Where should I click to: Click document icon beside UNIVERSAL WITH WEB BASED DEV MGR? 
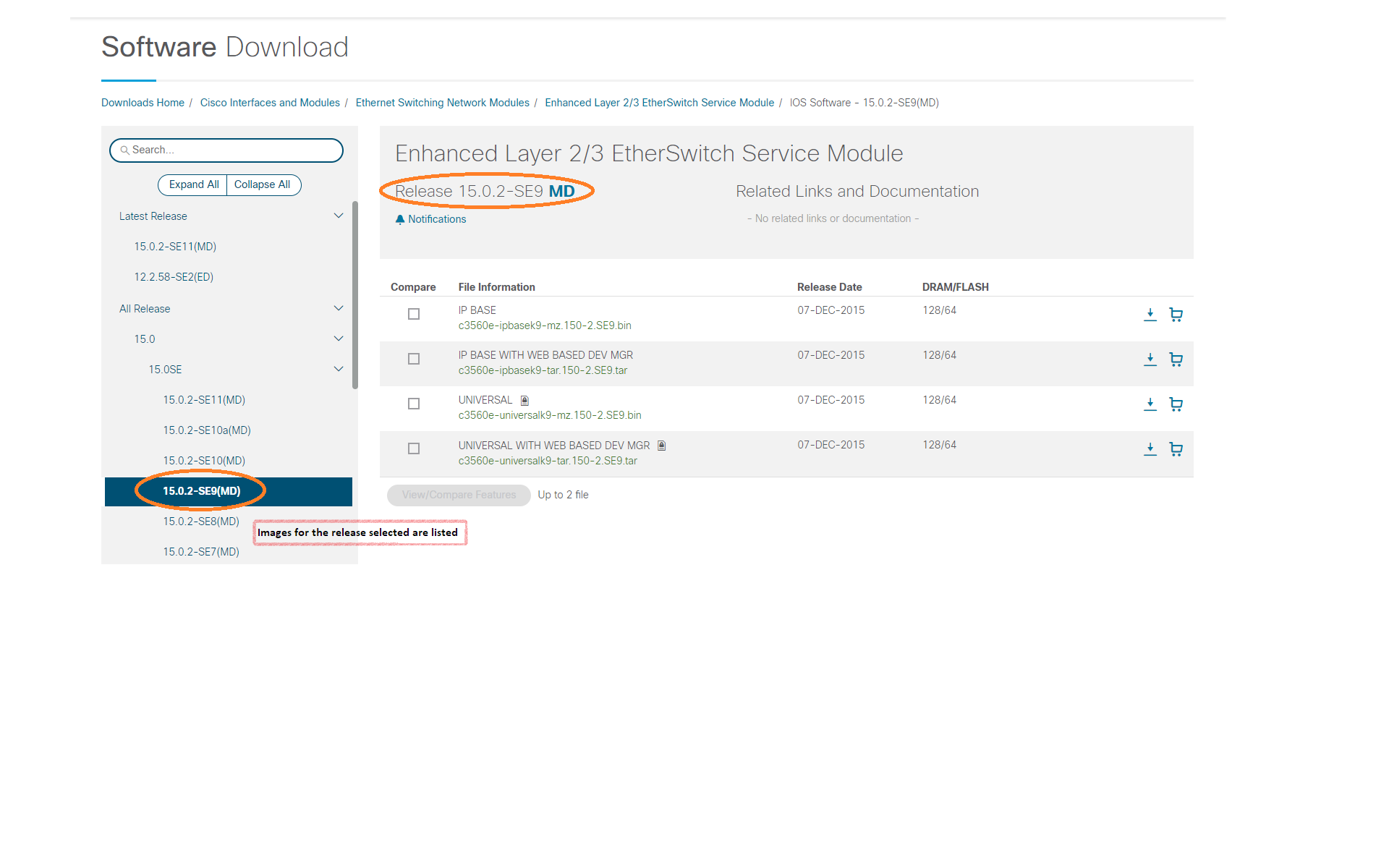tap(661, 446)
